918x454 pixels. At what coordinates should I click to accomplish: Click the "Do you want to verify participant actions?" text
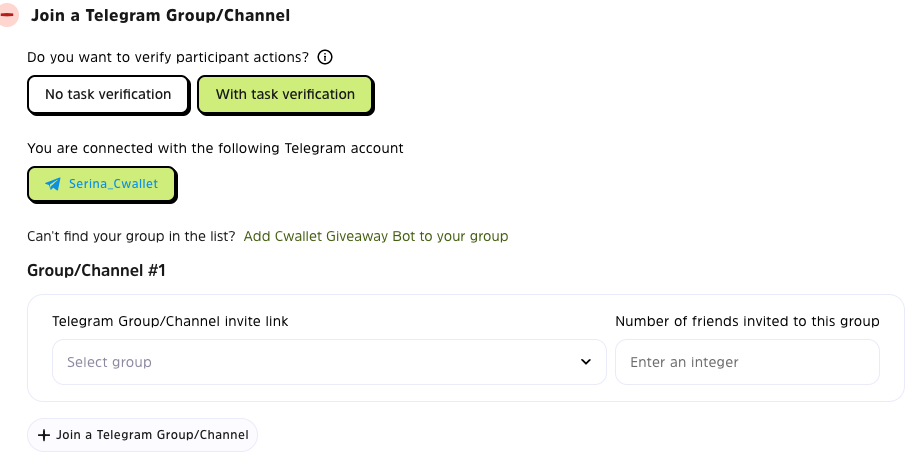pyautogui.click(x=168, y=57)
